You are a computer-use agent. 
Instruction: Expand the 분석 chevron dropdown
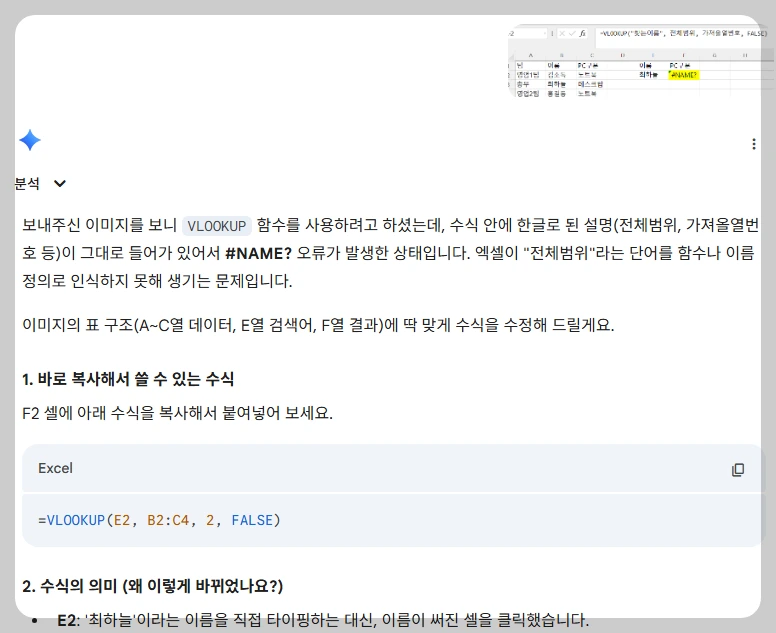click(60, 184)
